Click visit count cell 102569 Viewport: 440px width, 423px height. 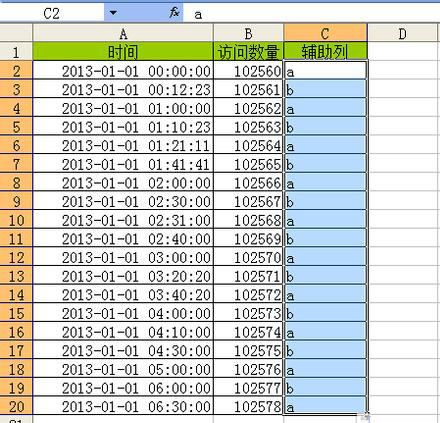pos(248,238)
